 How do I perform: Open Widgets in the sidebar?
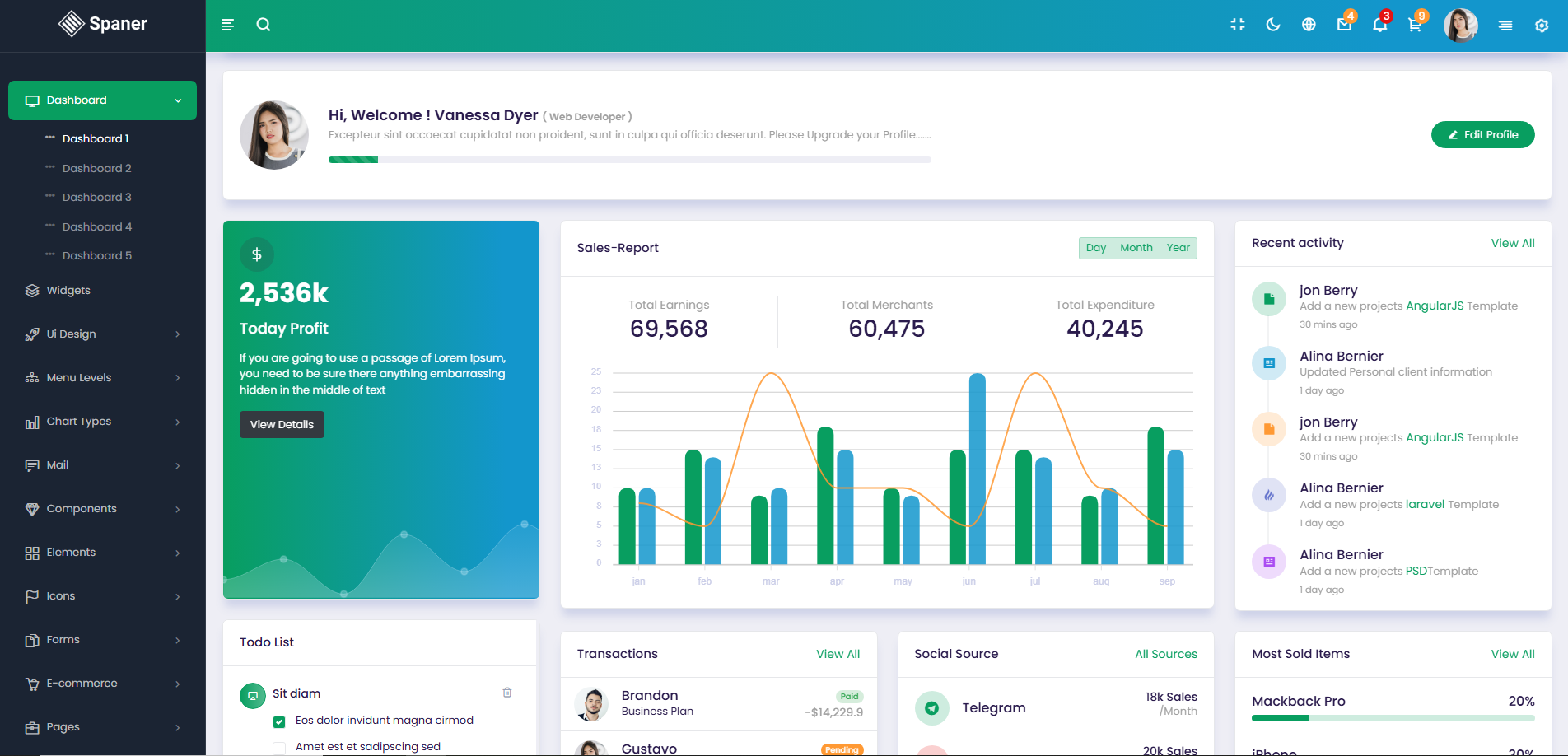(68, 291)
